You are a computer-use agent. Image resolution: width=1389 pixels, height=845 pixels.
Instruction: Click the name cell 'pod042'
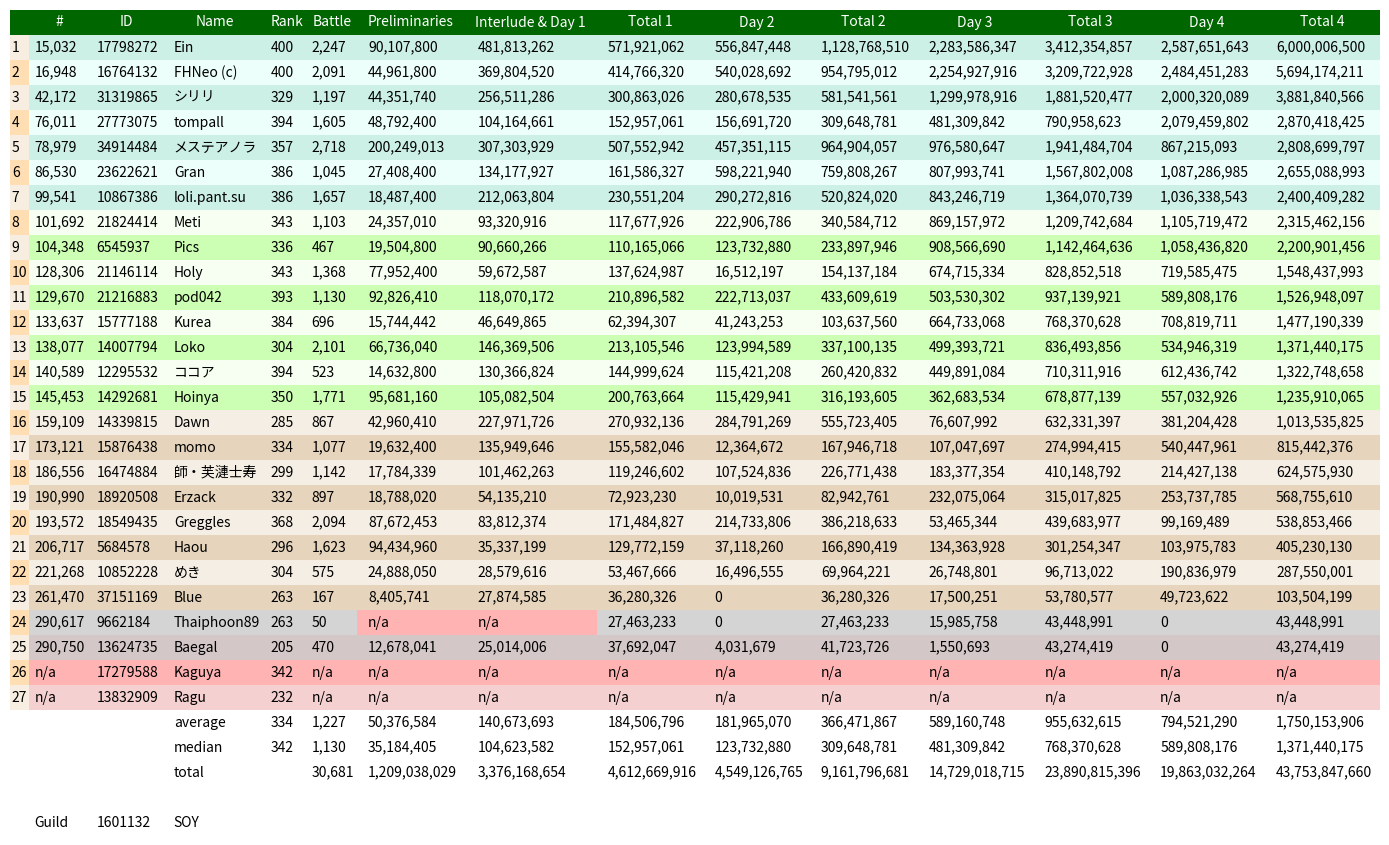(196, 297)
